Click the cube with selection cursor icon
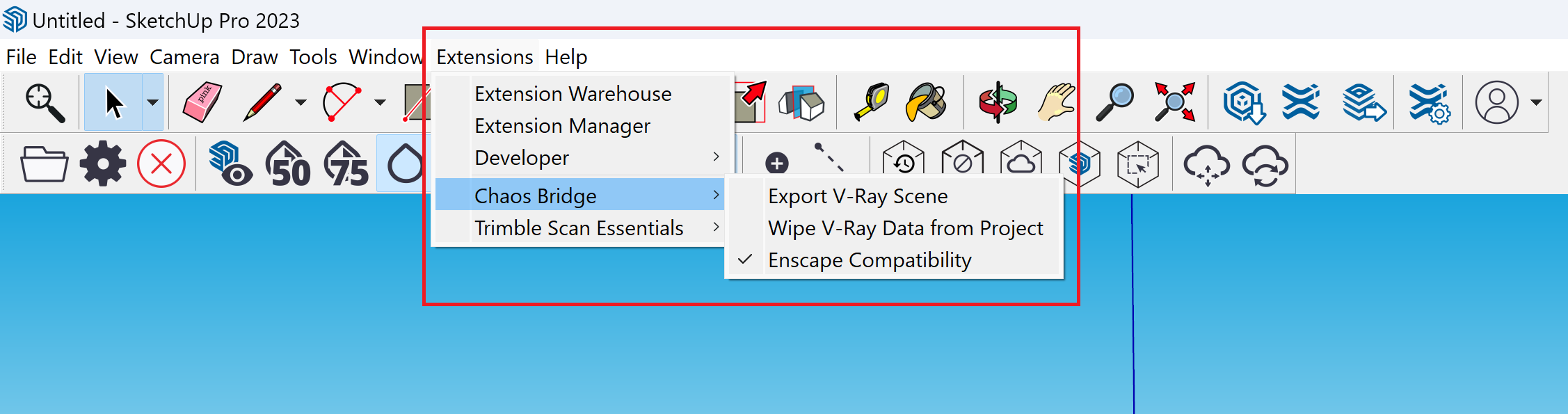Screen dimensions: 1568x414 tap(1137, 164)
